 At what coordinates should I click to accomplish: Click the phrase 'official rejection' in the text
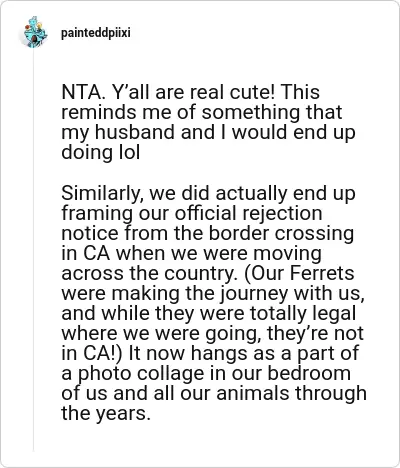point(249,213)
